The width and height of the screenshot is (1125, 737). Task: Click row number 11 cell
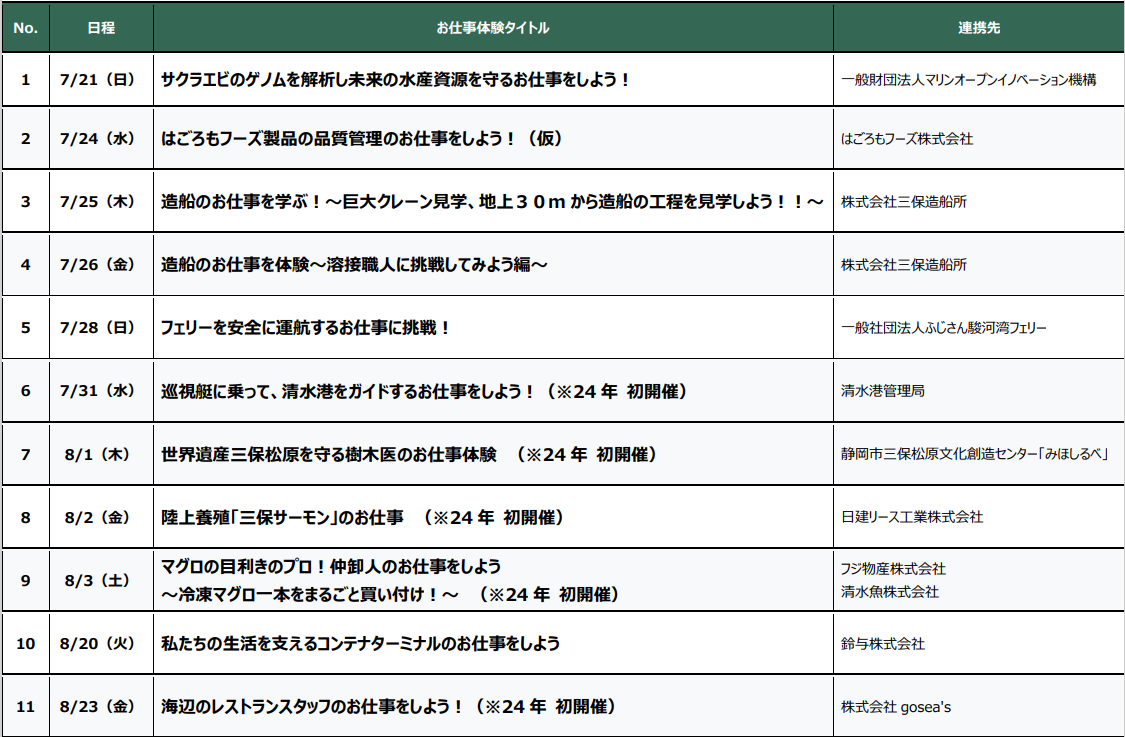(x=26, y=707)
